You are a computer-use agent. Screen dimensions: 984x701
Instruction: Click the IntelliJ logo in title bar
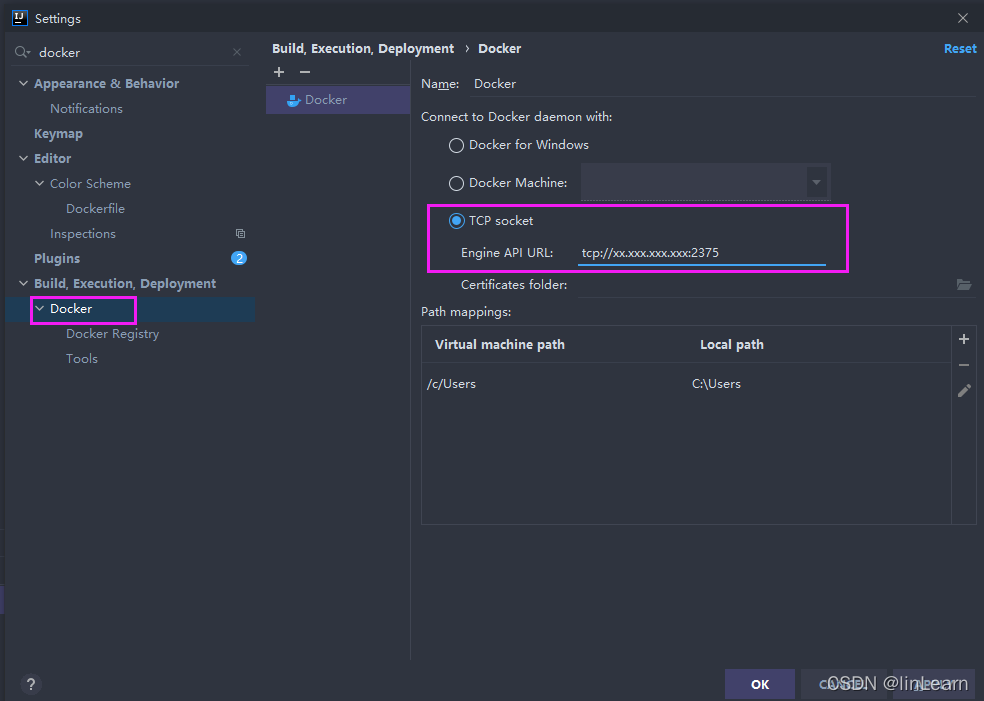point(19,18)
